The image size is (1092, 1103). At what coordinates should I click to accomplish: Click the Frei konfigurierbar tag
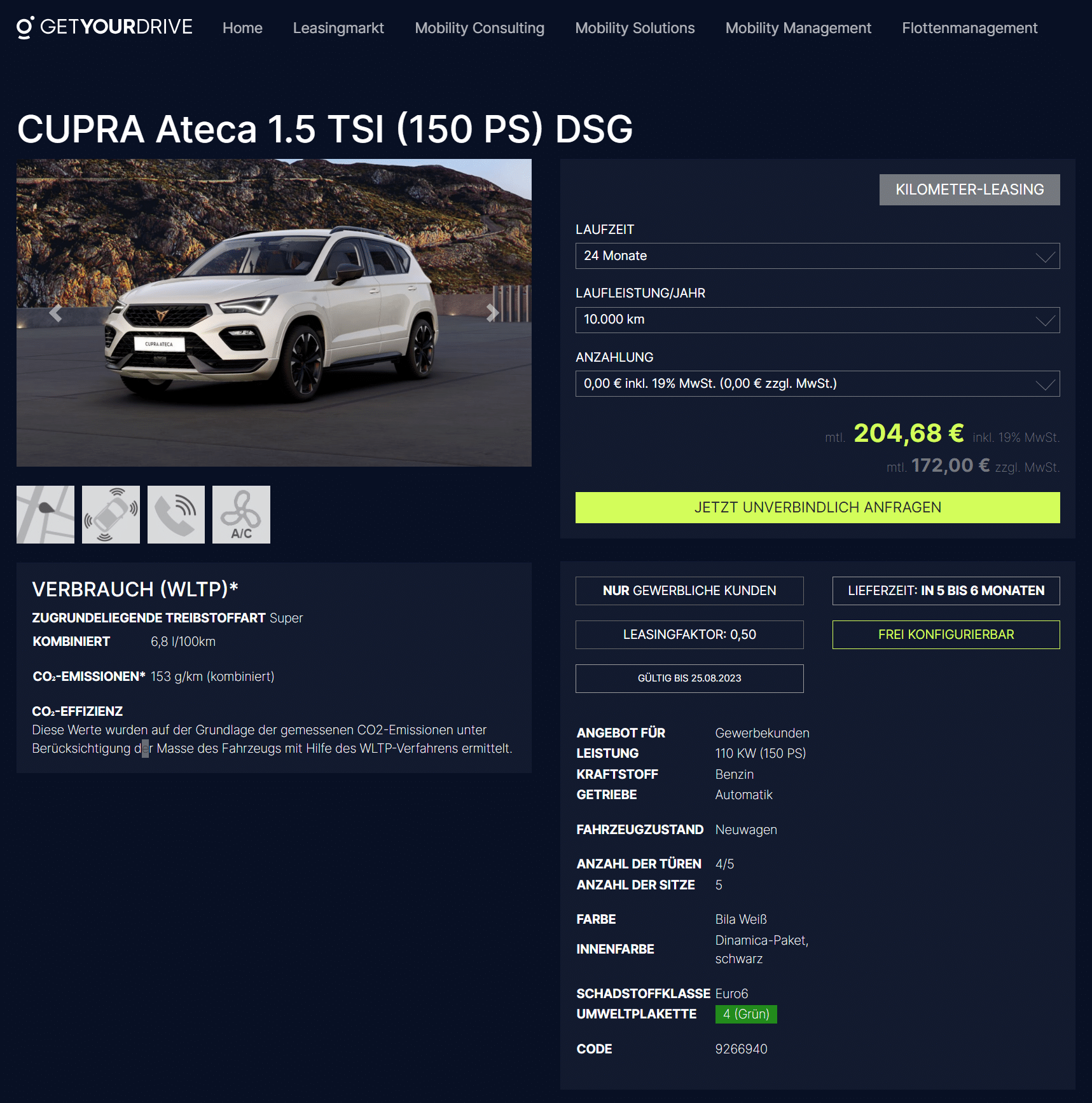[x=946, y=634]
